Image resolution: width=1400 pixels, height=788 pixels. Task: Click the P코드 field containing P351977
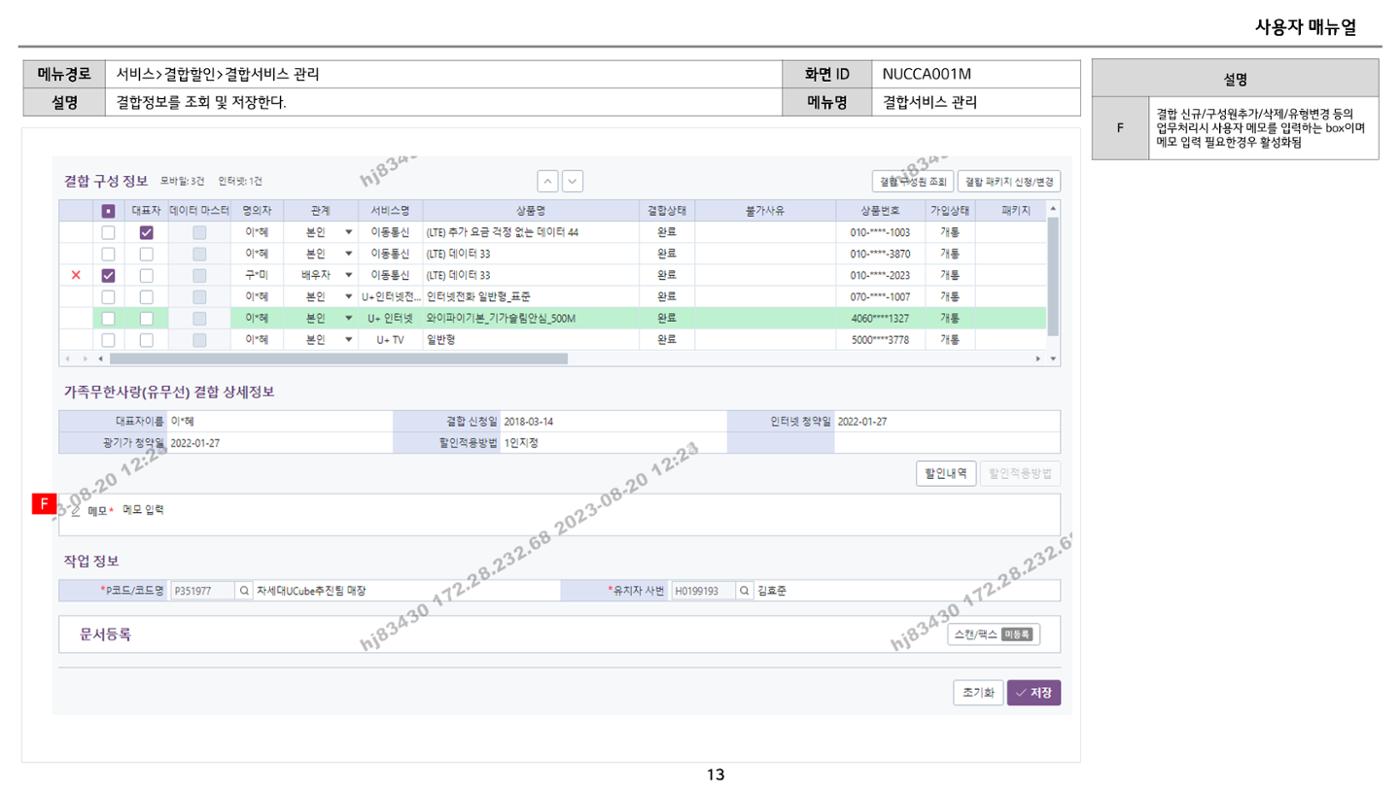[x=203, y=591]
